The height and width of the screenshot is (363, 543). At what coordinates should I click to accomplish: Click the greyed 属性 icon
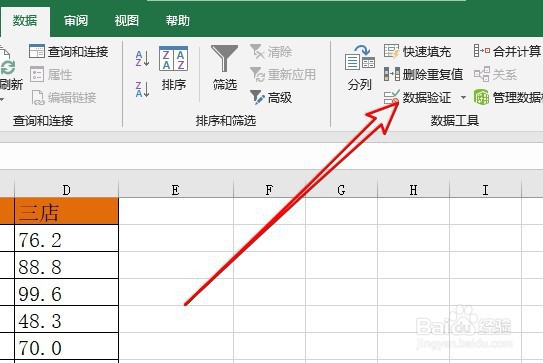pyautogui.click(x=37, y=74)
